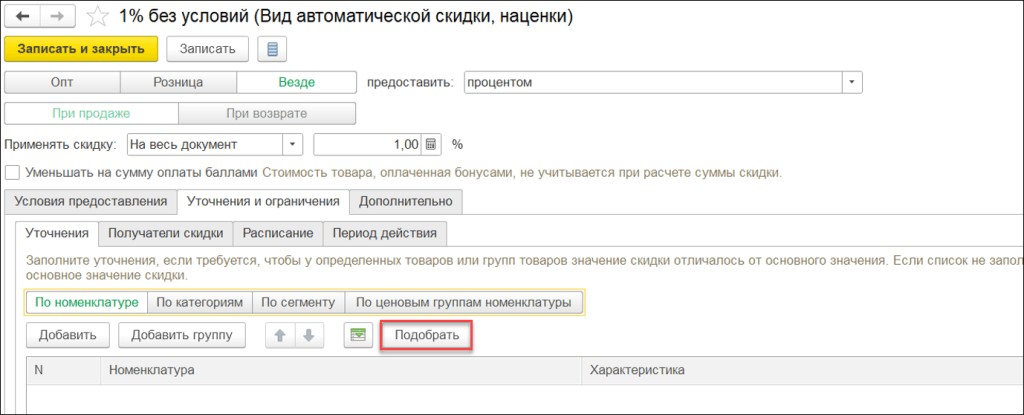
Task: Expand the предоставить процентом dropdown
Action: (x=850, y=82)
